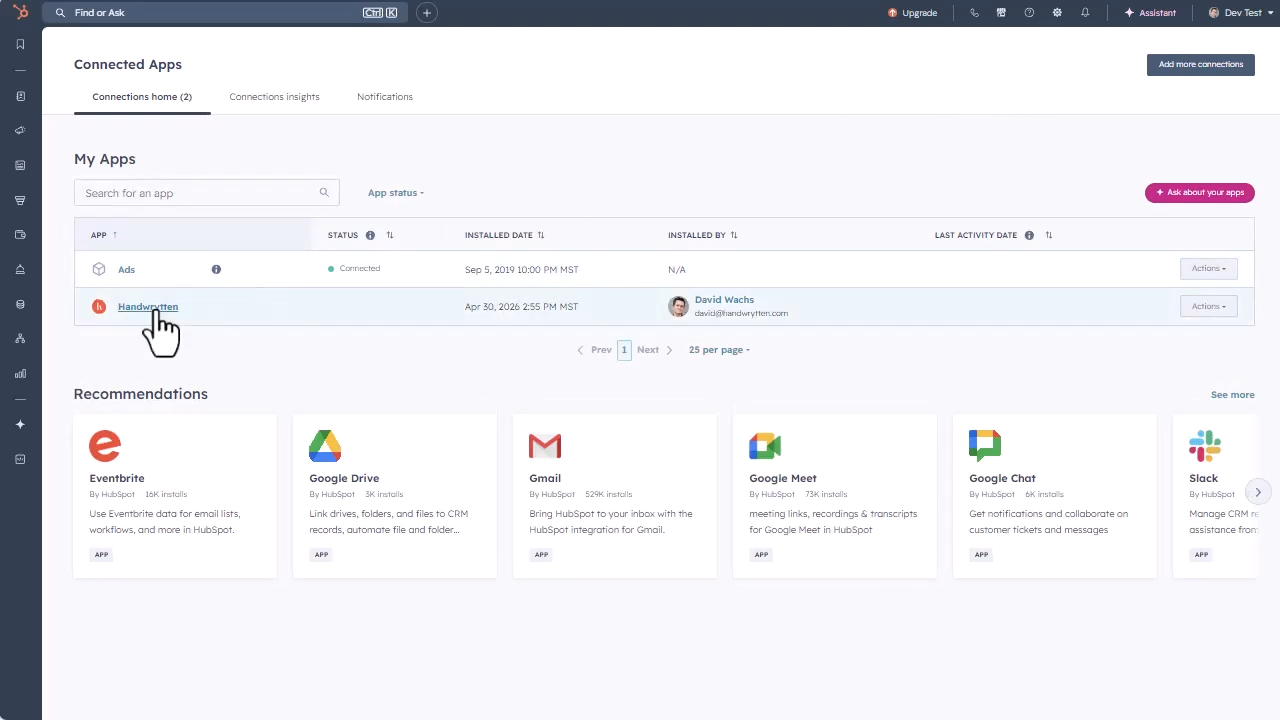Open the Sales funnel sidebar icon
The height and width of the screenshot is (720, 1280).
point(20,200)
